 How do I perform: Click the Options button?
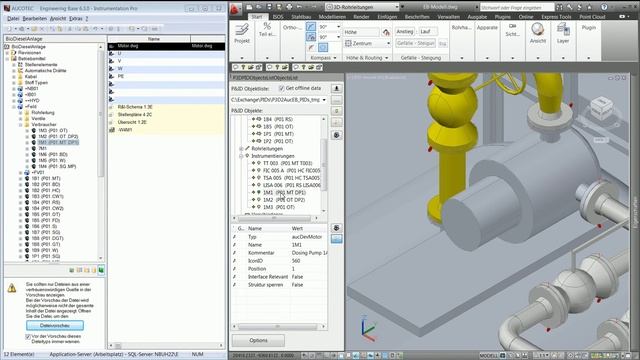[x=258, y=340]
